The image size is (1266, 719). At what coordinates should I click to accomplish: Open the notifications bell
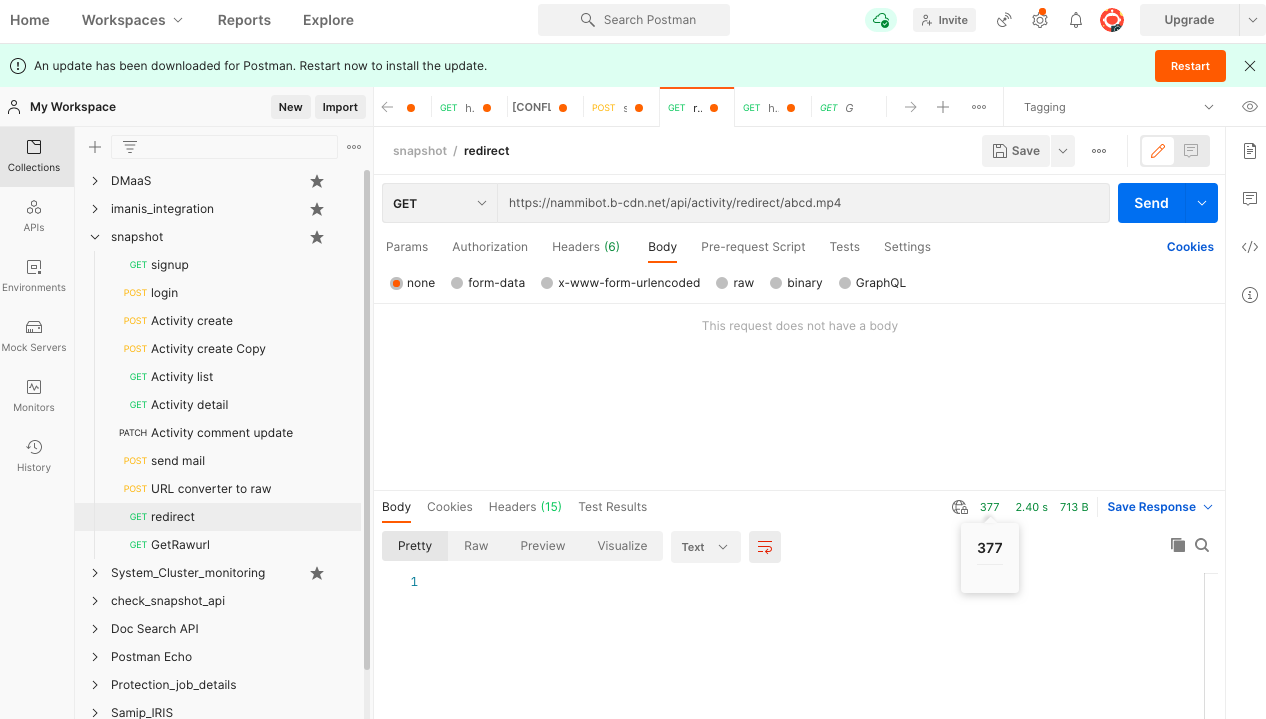point(1076,20)
